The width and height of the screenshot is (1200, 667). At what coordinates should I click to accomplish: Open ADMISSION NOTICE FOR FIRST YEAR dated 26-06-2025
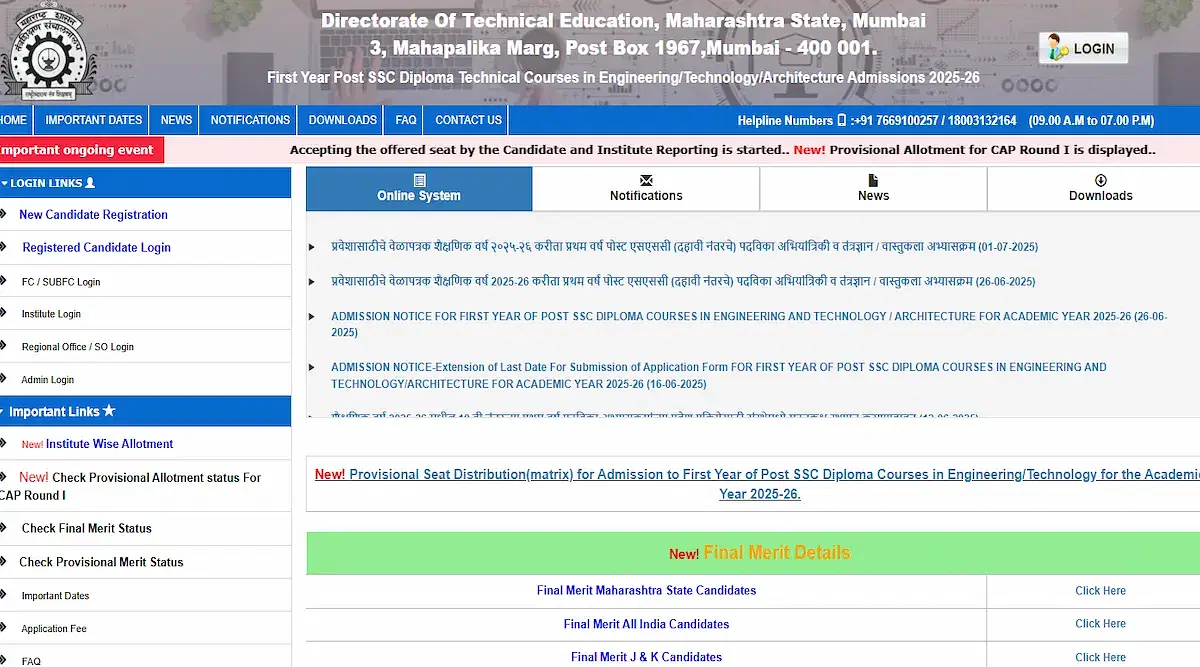click(749, 324)
